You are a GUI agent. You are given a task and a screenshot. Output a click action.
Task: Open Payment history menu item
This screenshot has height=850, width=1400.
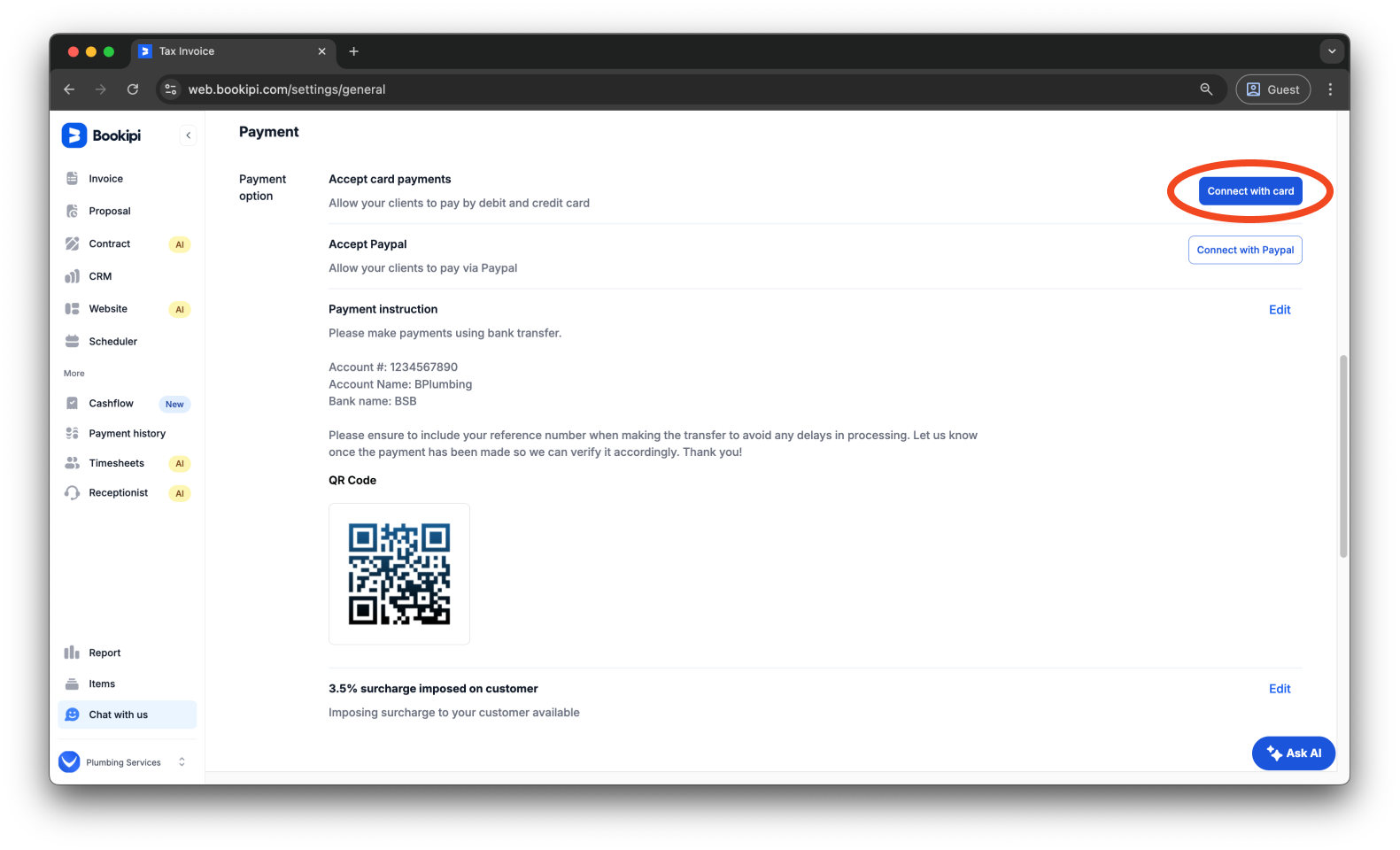[x=127, y=433]
